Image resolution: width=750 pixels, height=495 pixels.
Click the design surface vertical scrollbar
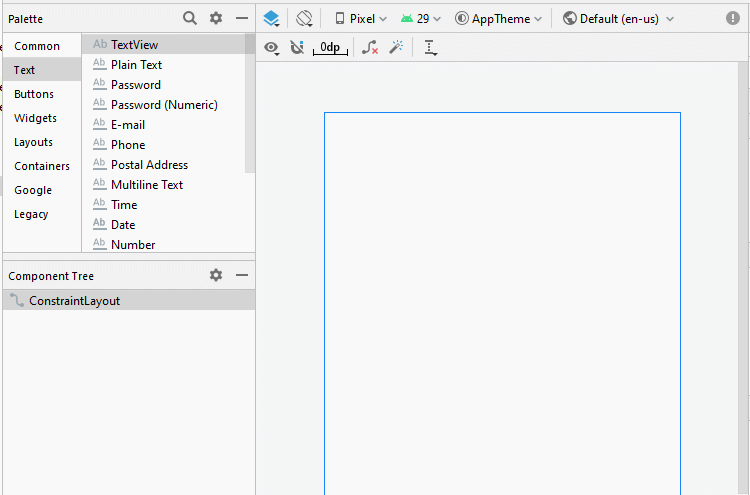pyautogui.click(x=743, y=277)
